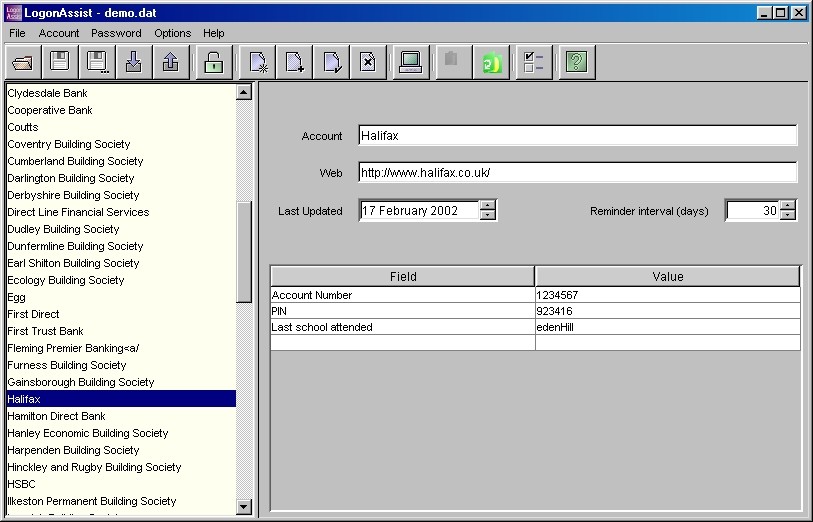Open the Account menu
Image resolution: width=813 pixels, height=522 pixels.
click(59, 33)
